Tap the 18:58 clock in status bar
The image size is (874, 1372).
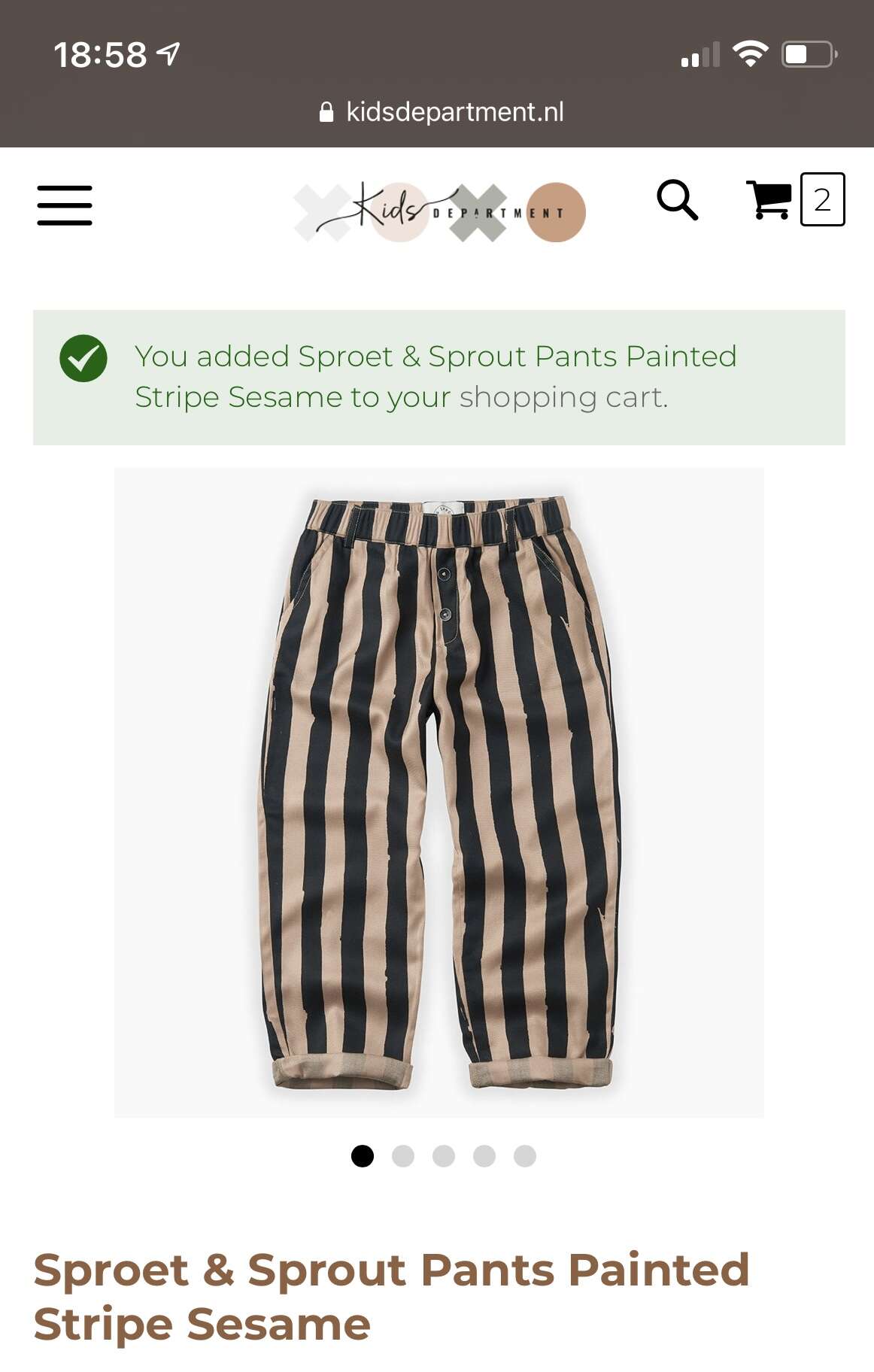(100, 55)
